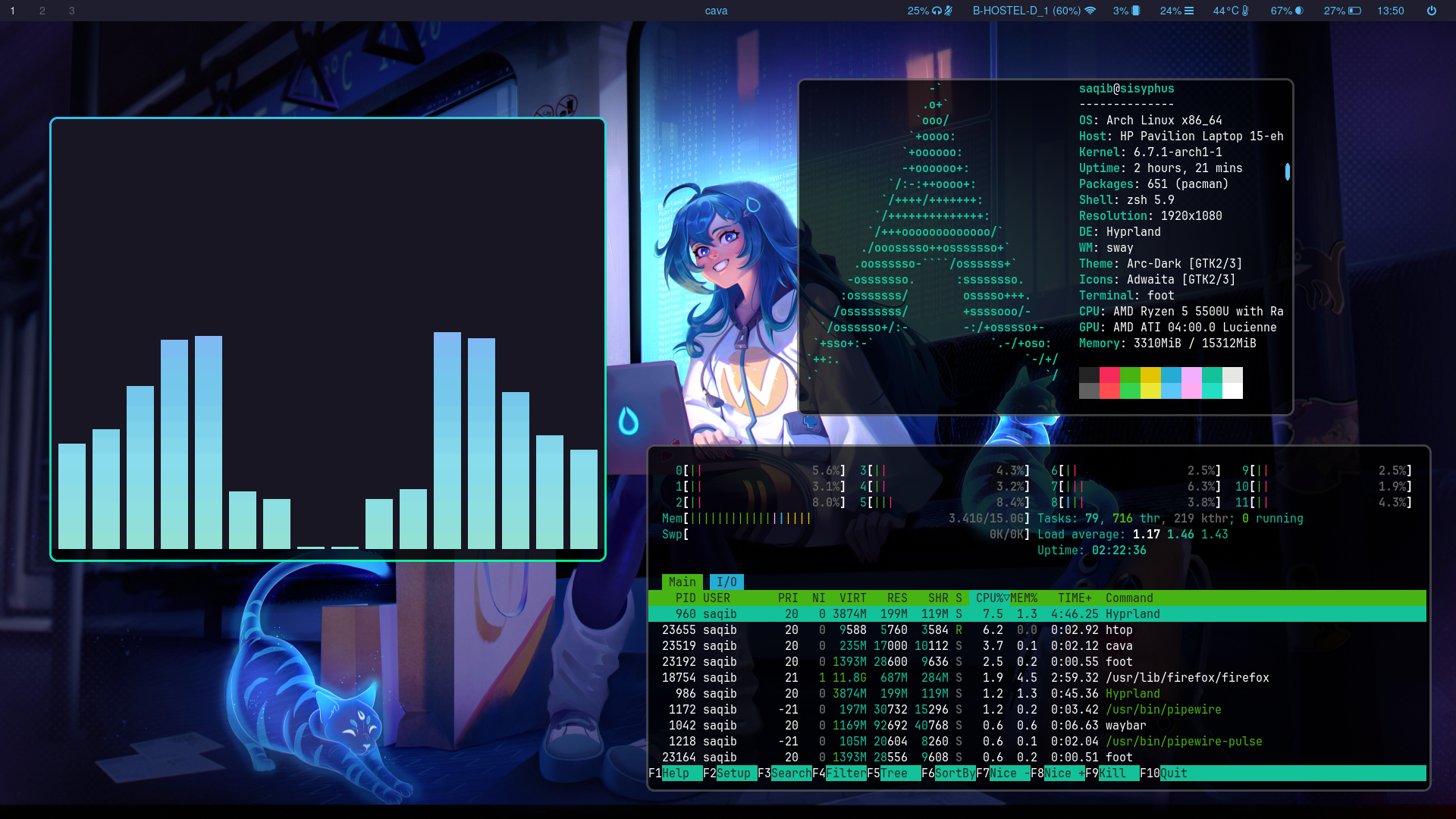Image resolution: width=1456 pixels, height=819 pixels.
Task: Switch to workspace 3
Action: click(x=71, y=11)
